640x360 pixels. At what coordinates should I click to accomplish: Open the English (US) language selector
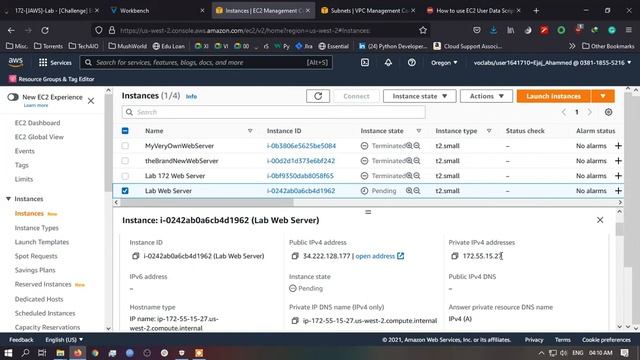point(64,340)
